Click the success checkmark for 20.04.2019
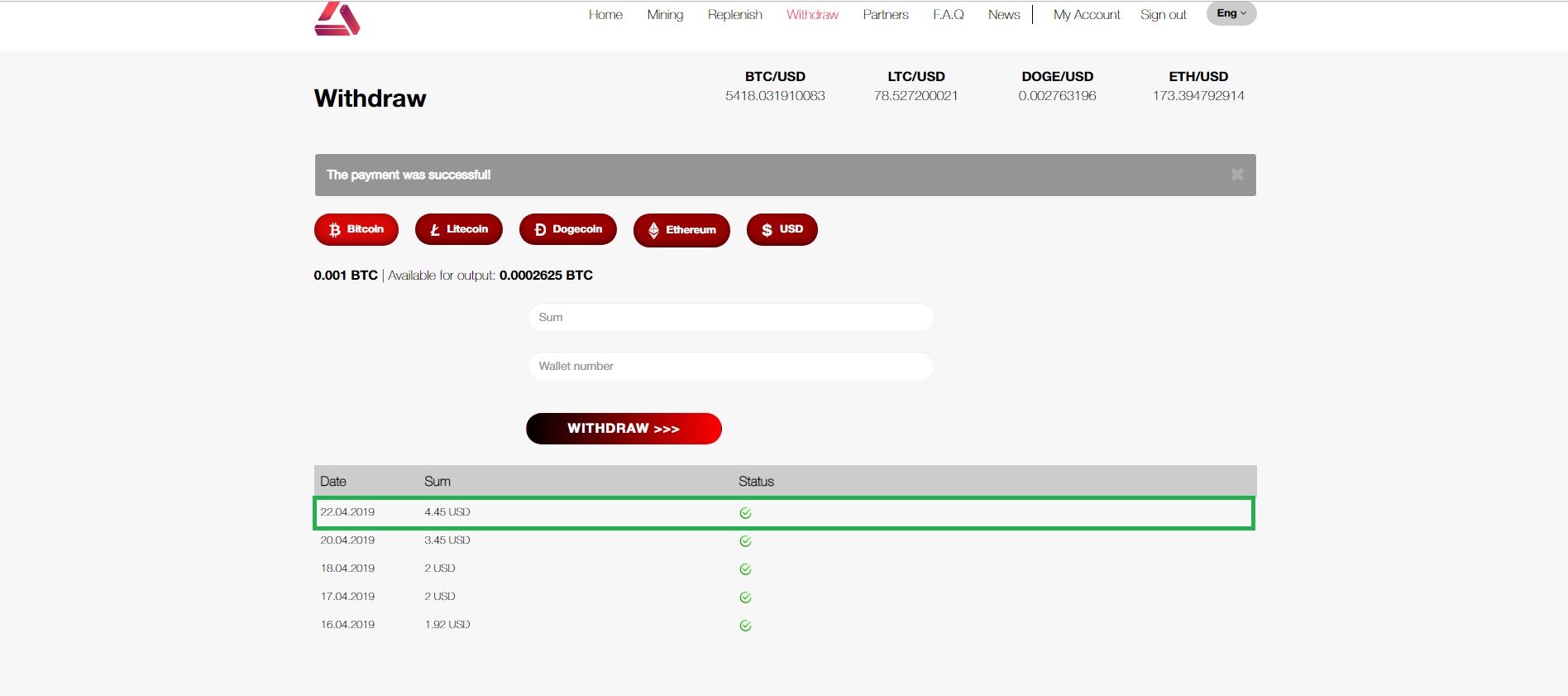Screen dimensions: 1568x696 pos(745,541)
